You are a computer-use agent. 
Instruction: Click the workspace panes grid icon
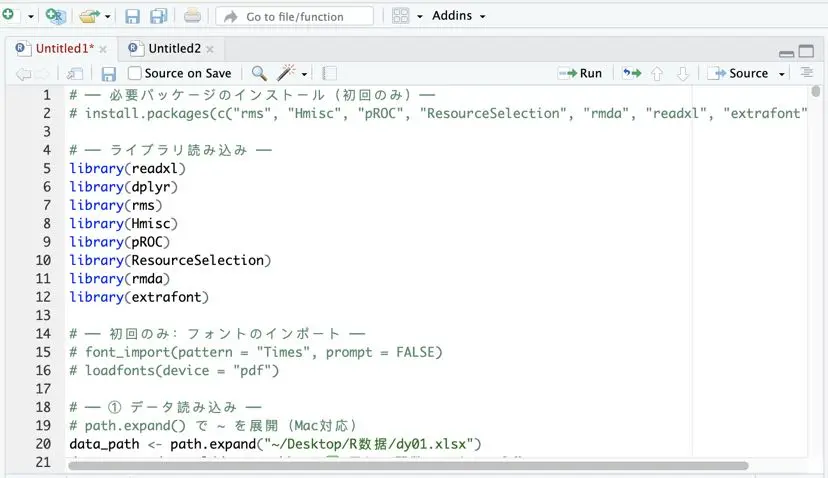[x=400, y=16]
